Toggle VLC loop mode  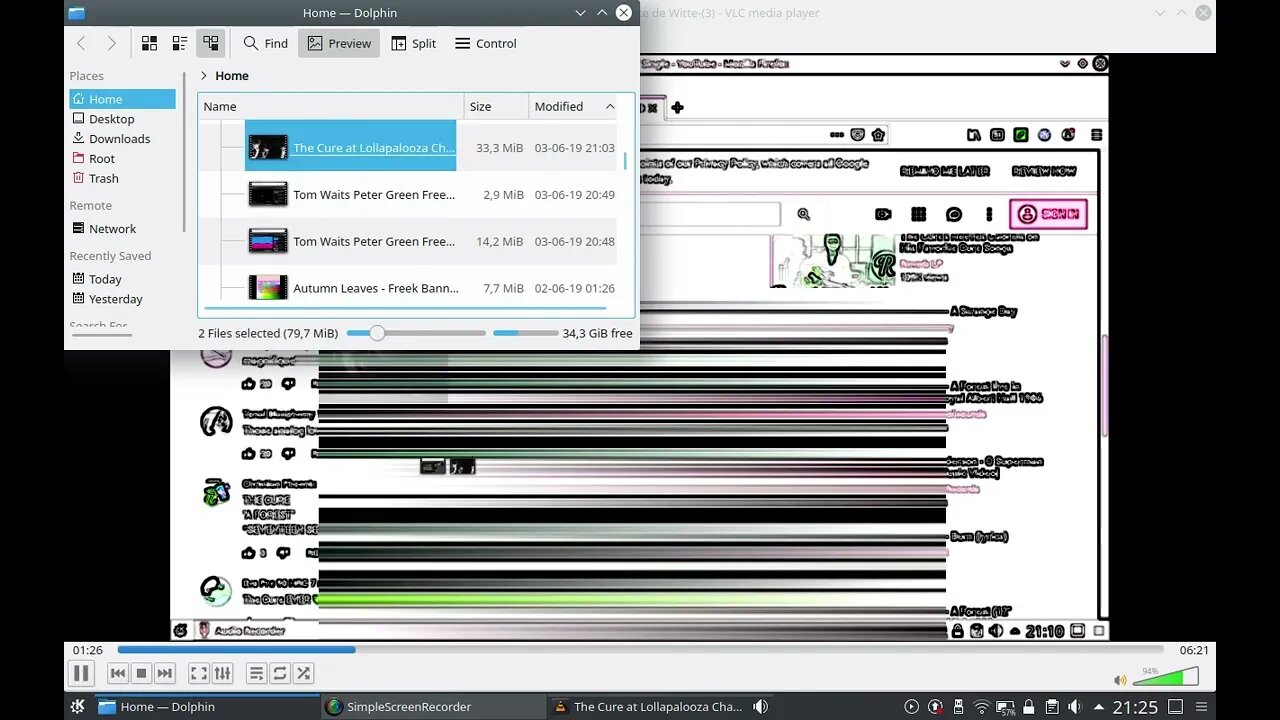(280, 674)
